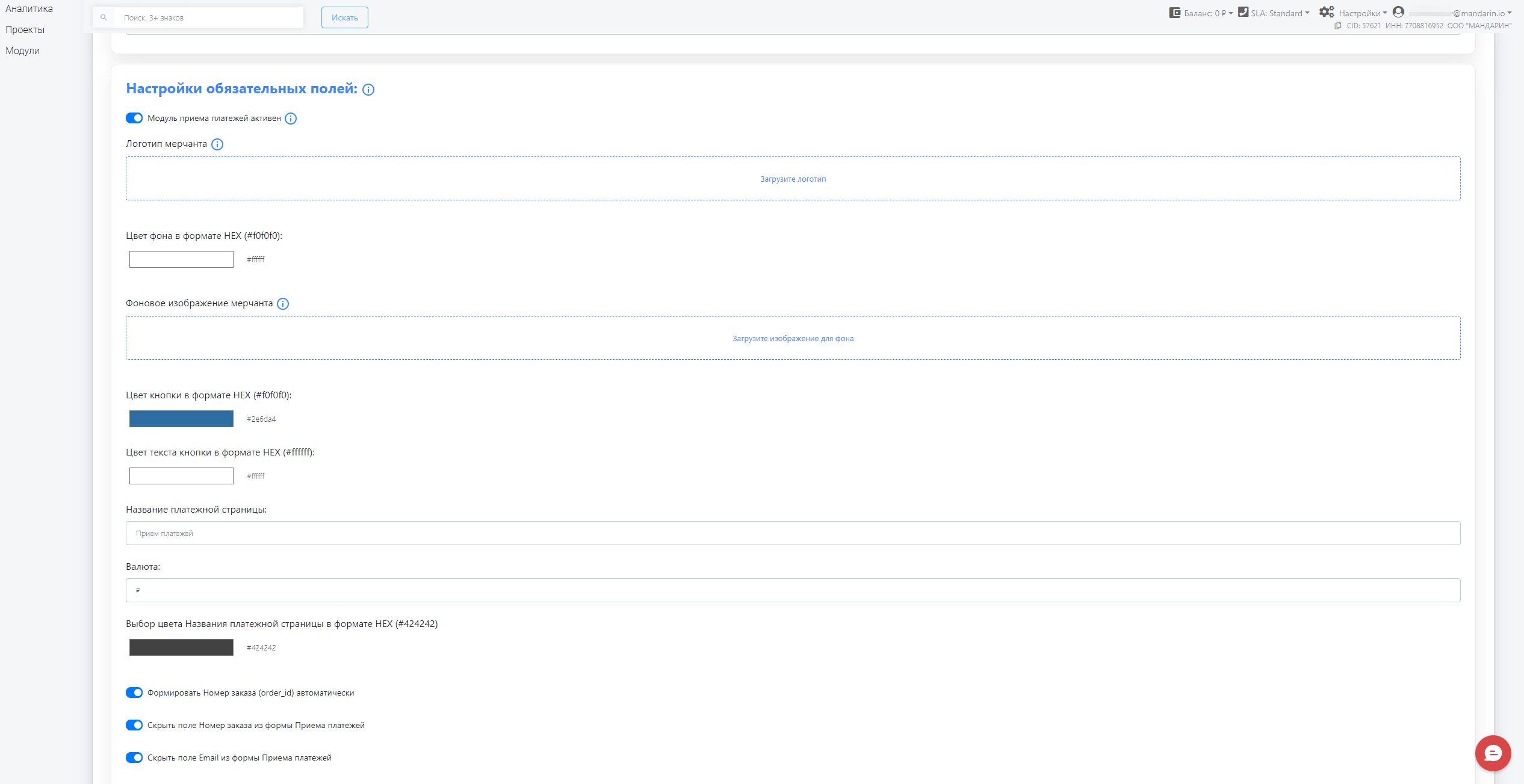Click the copy CID icon
The height and width of the screenshot is (784, 1524).
(1337, 26)
